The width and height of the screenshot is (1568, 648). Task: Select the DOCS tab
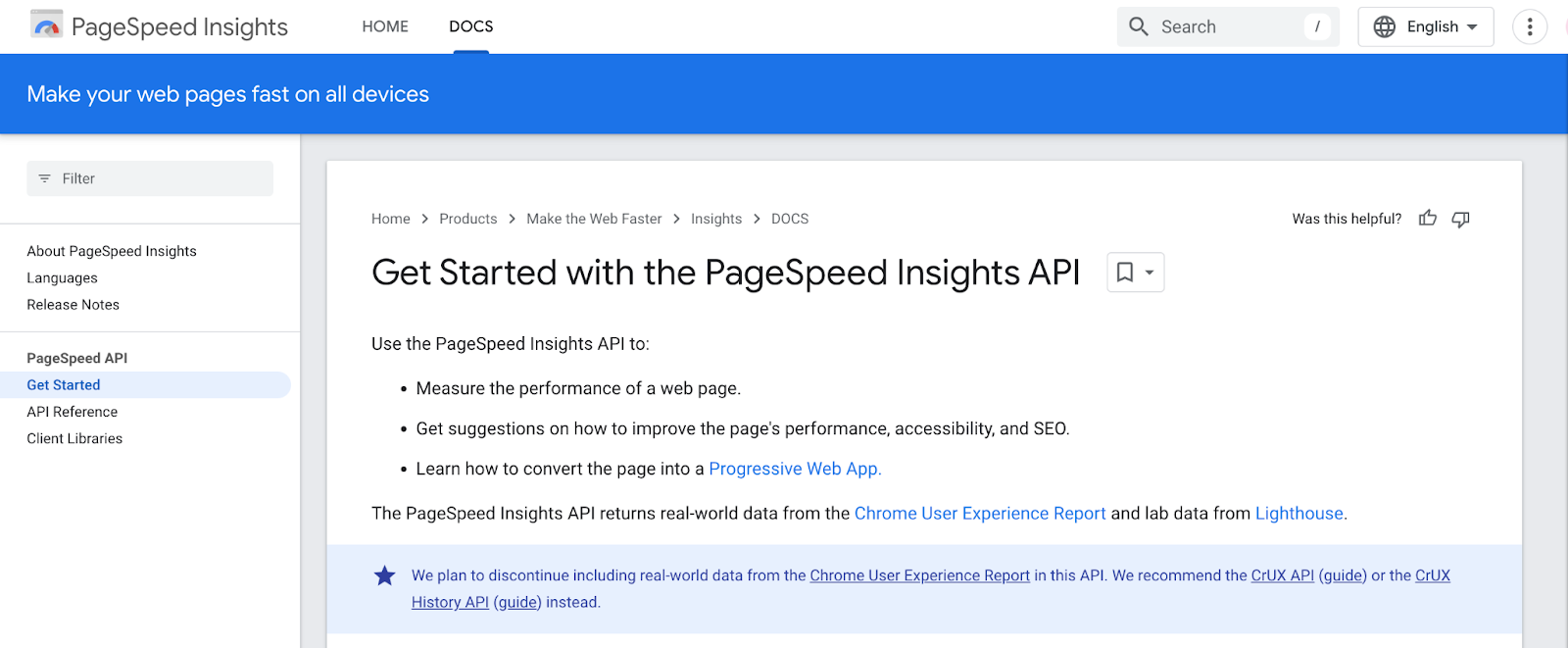tap(471, 26)
